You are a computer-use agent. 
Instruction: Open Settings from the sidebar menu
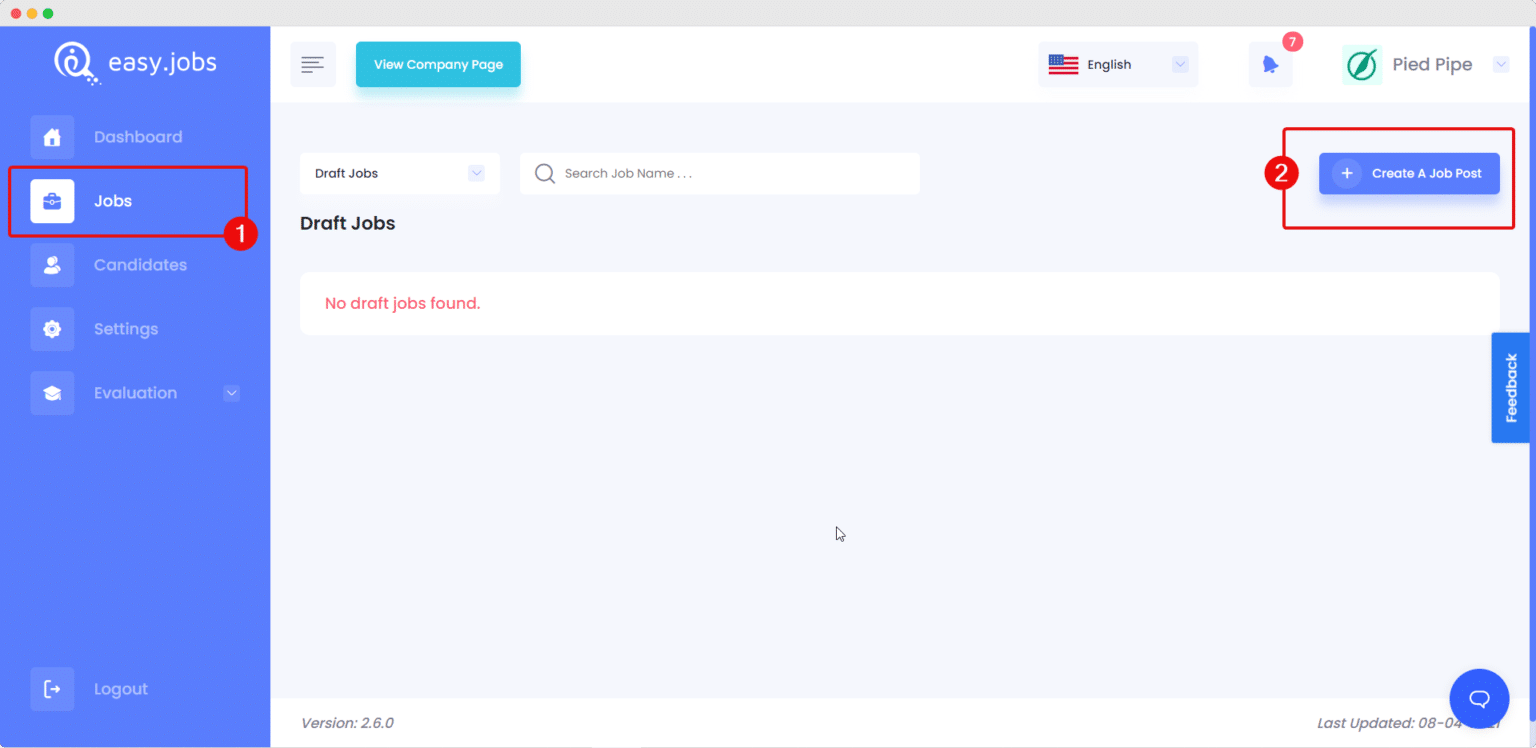[126, 329]
